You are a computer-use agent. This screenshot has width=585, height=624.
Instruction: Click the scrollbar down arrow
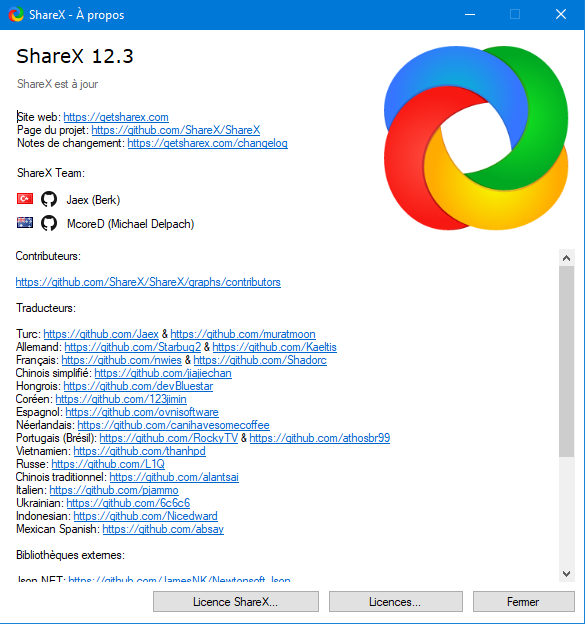566,574
